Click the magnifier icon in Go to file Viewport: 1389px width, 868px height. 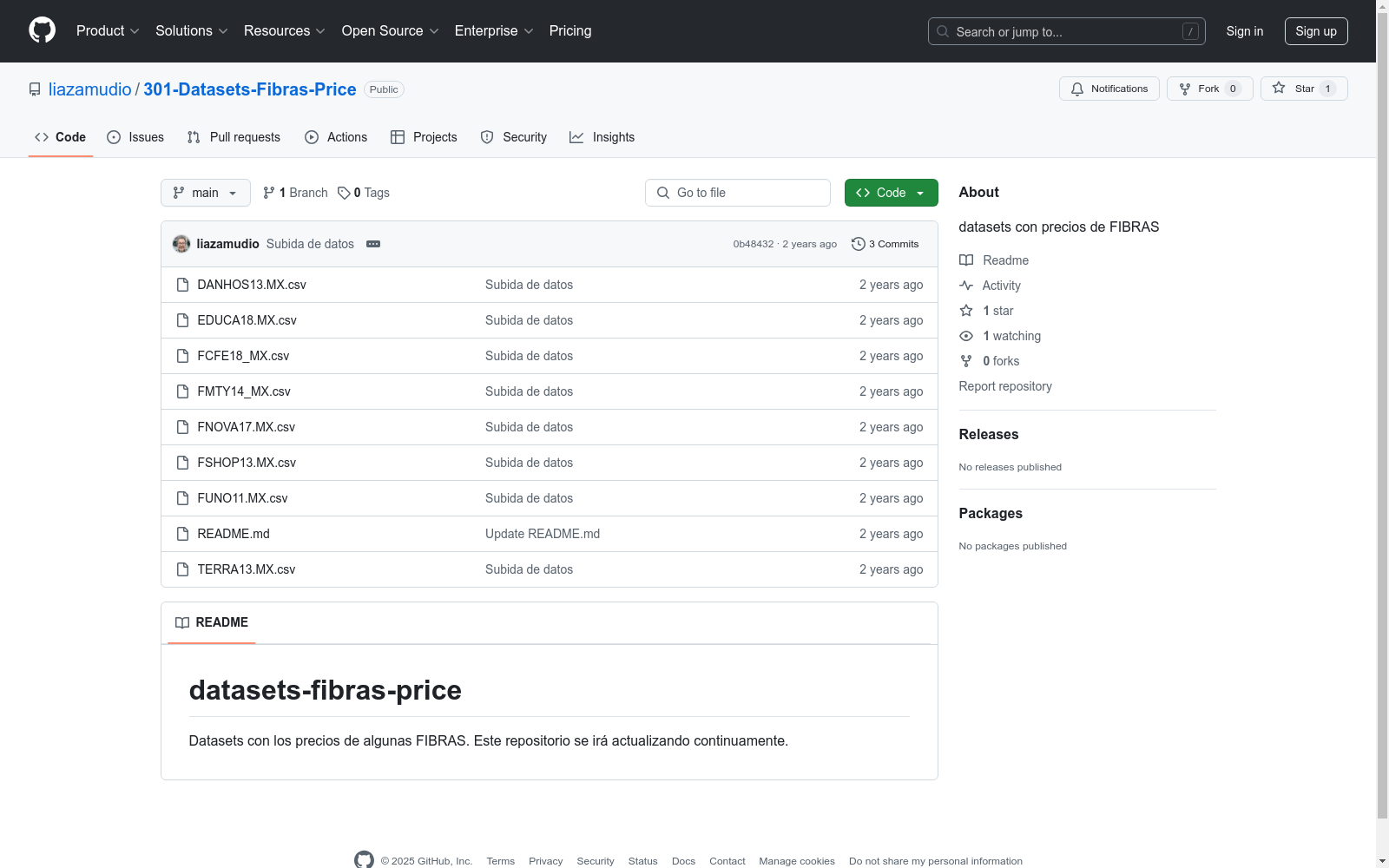tap(663, 193)
